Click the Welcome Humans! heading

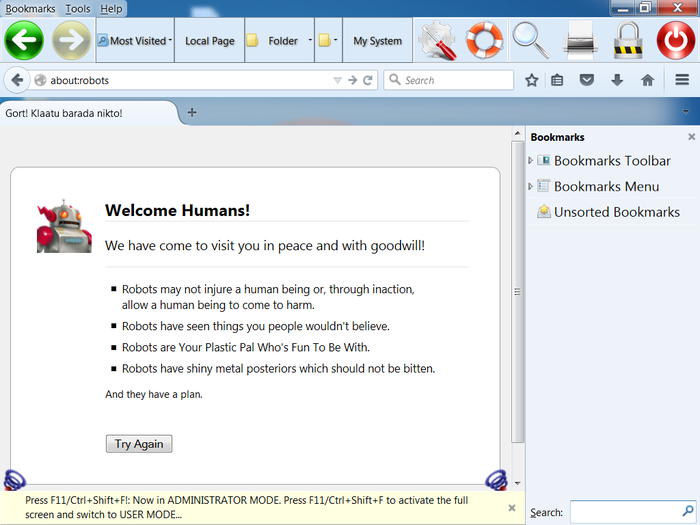click(x=177, y=210)
